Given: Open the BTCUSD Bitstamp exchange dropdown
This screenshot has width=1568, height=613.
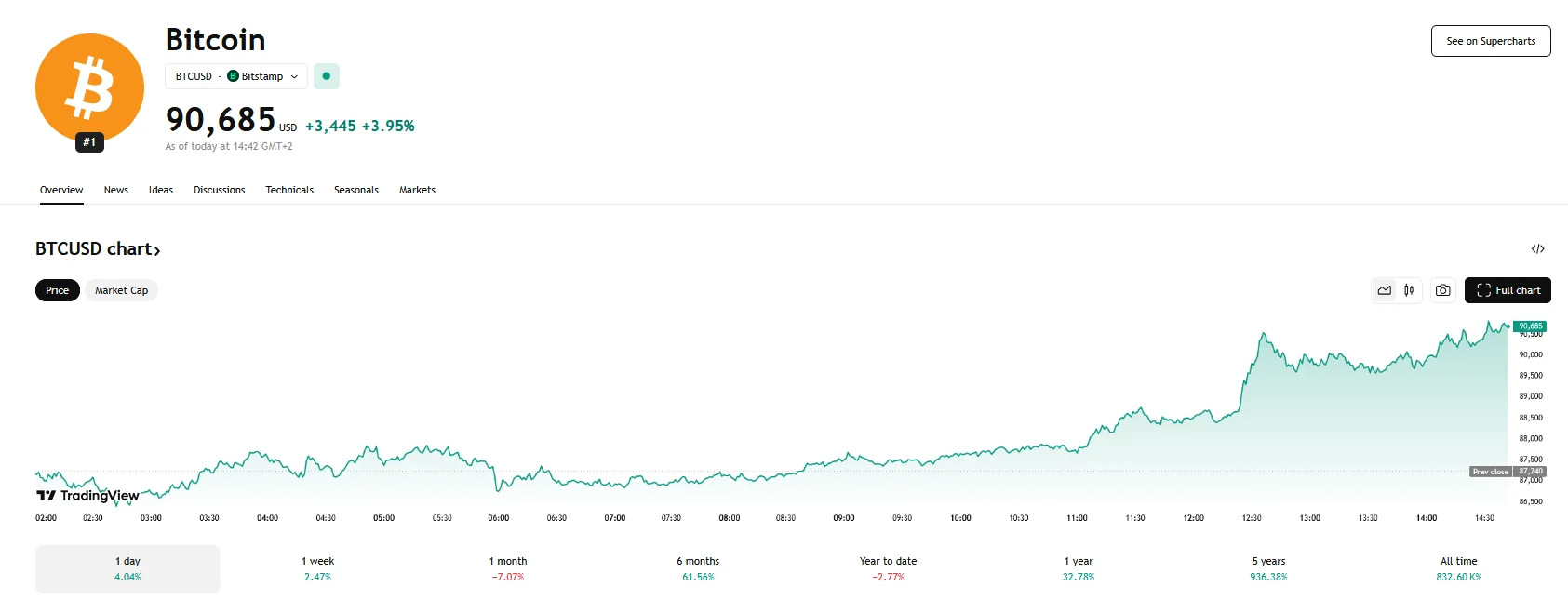Looking at the screenshot, I should [236, 76].
